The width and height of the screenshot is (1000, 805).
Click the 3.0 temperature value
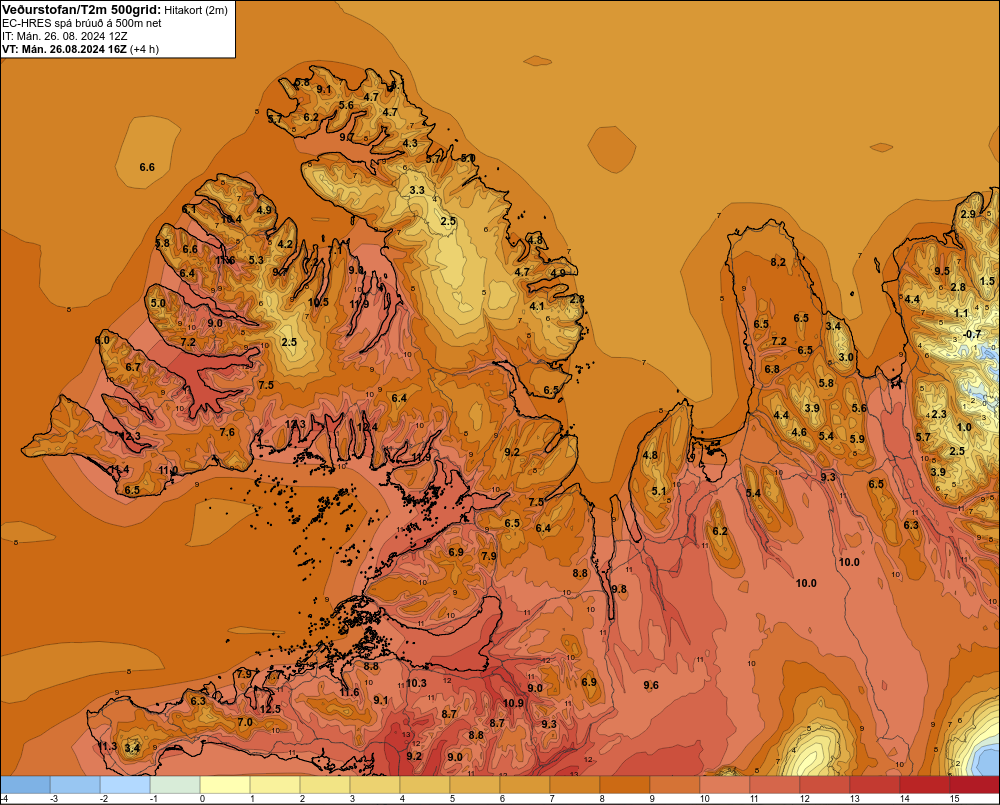[846, 357]
